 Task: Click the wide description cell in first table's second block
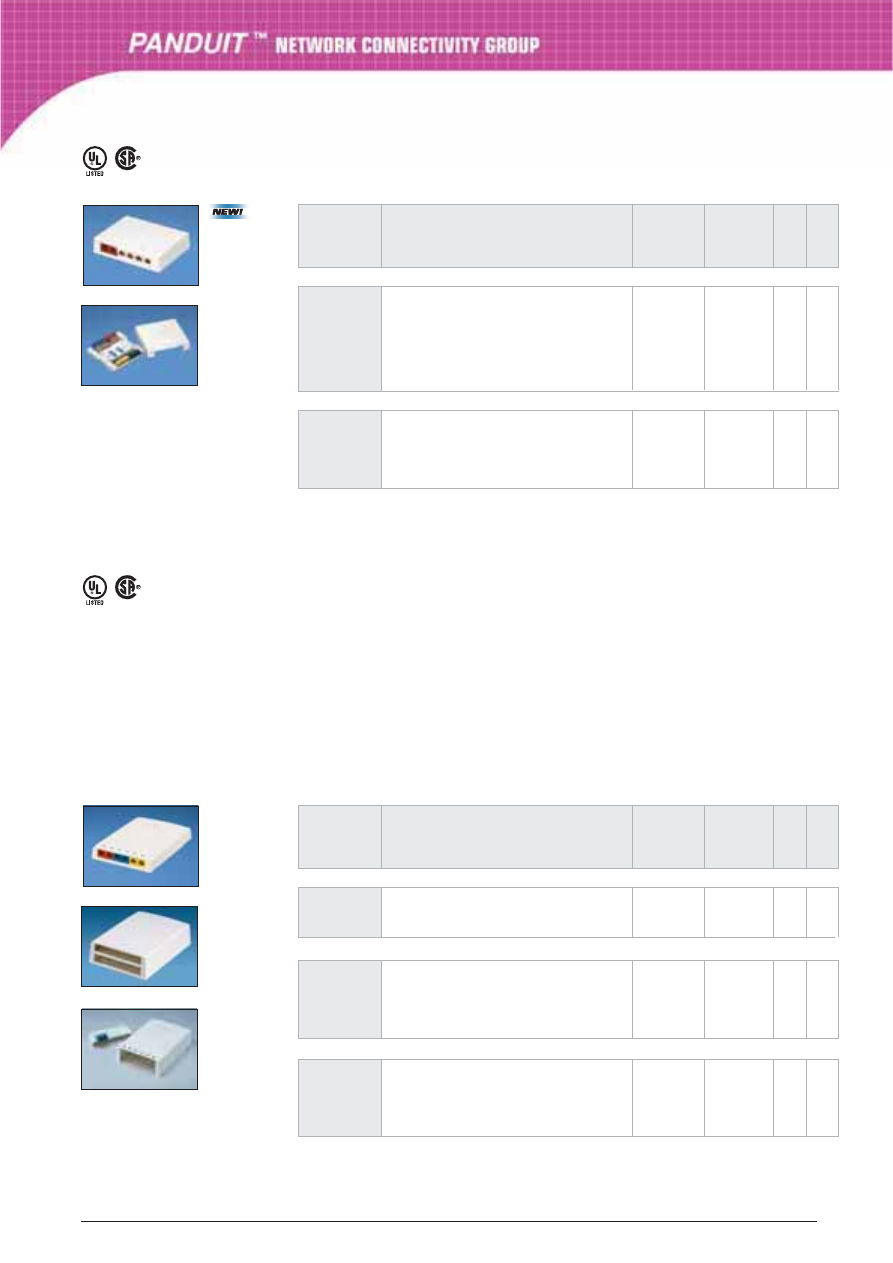click(506, 338)
